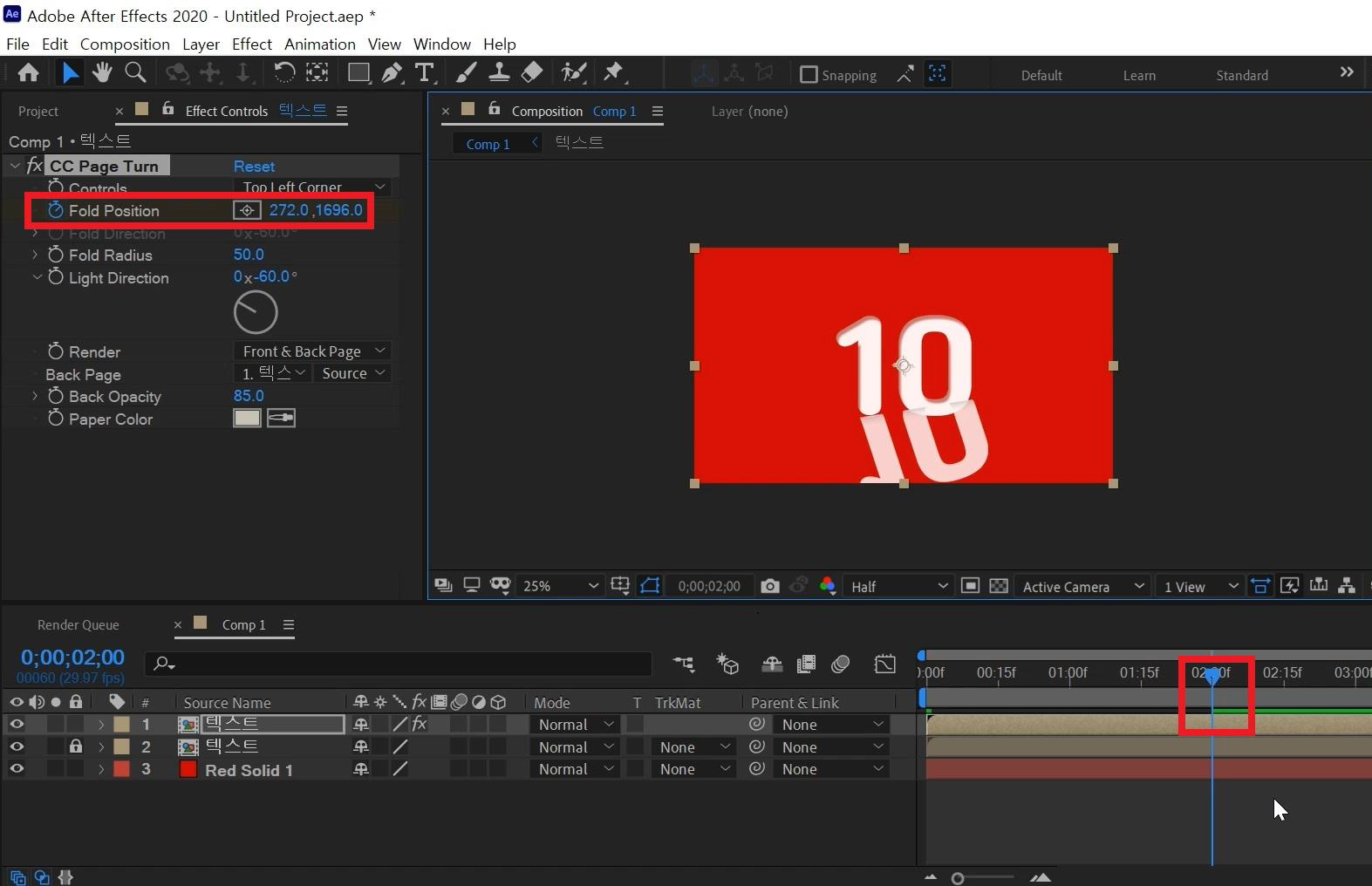Open the Back Page Source dropdown
The height and width of the screenshot is (886, 1372).
tap(352, 373)
